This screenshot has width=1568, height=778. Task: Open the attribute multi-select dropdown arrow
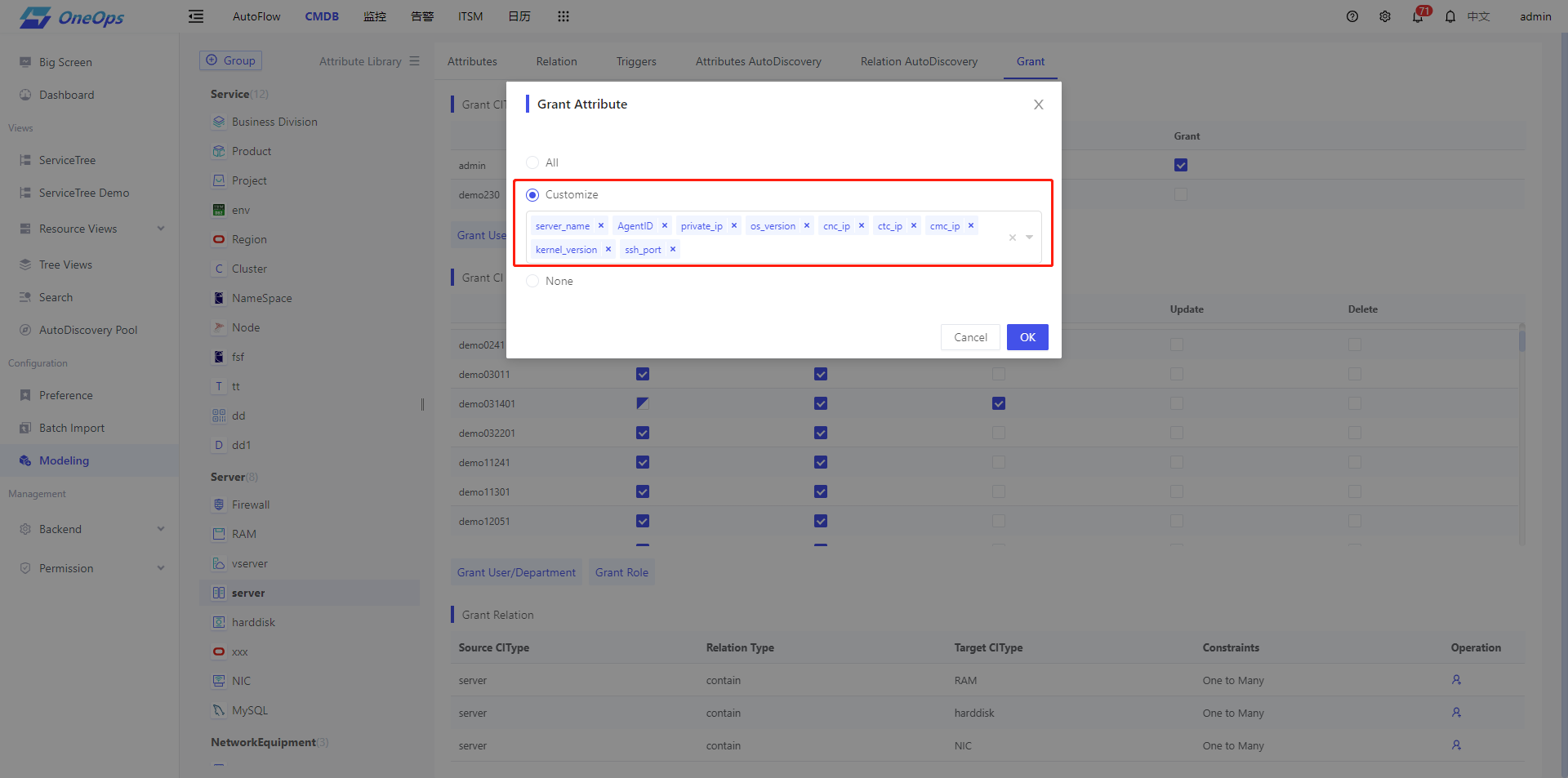(1030, 238)
